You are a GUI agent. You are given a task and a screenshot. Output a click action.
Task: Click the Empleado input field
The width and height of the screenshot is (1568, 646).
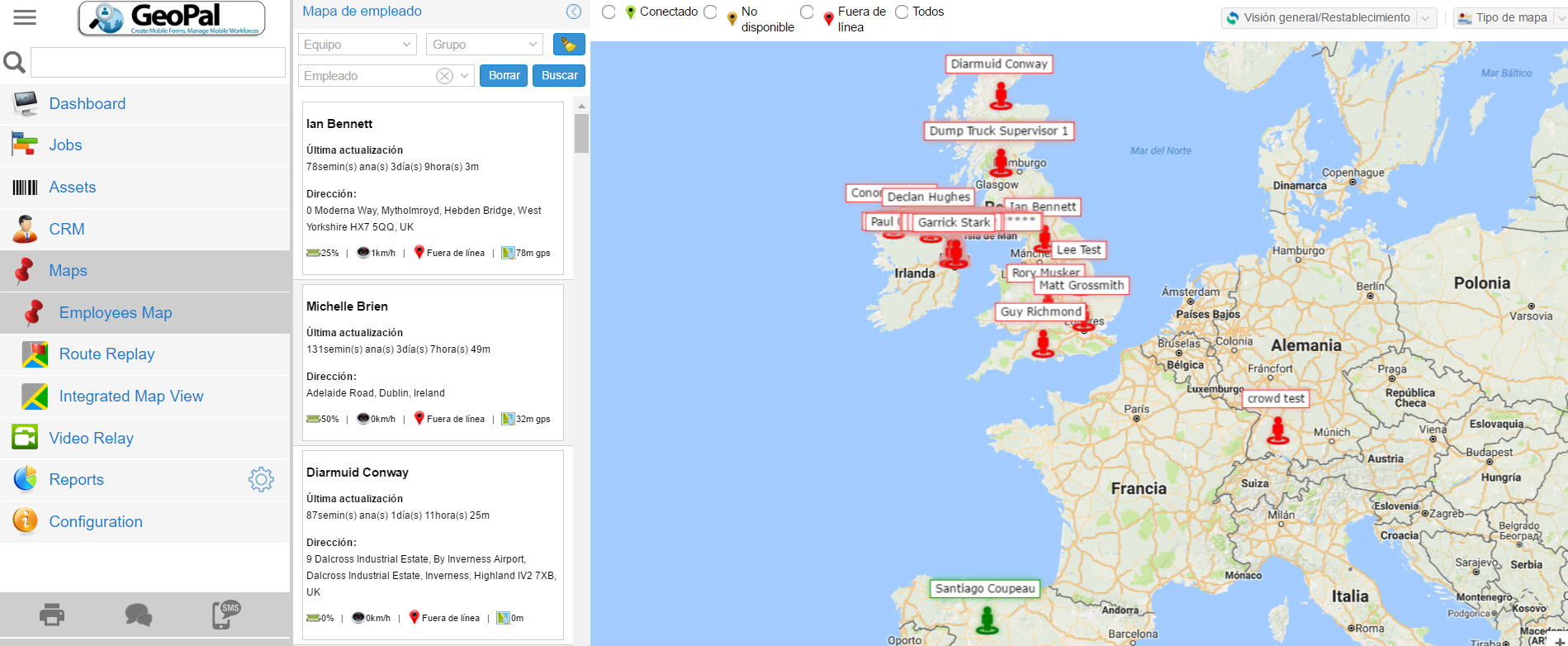(366, 76)
